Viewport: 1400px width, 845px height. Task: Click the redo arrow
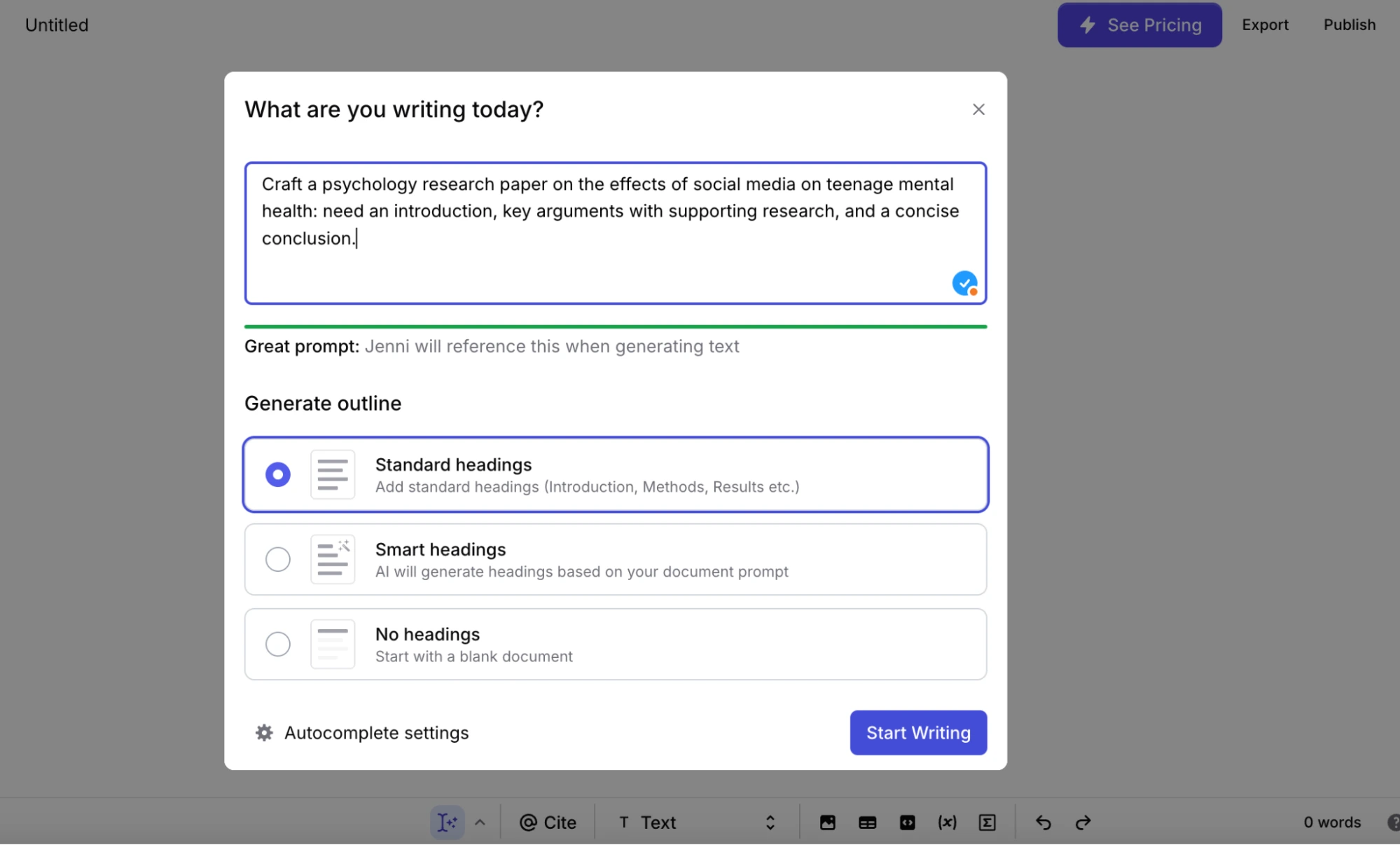[1083, 822]
